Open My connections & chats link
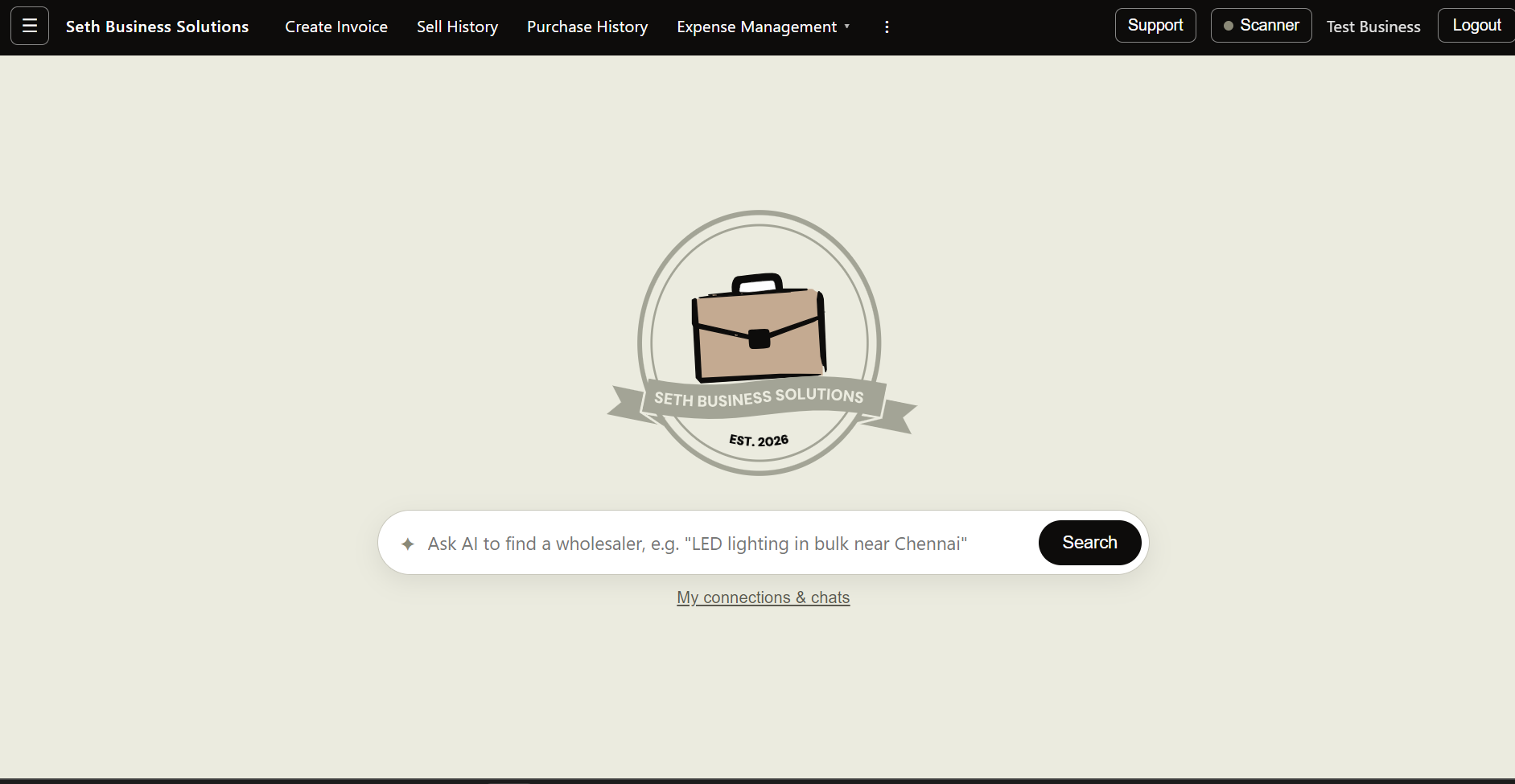Viewport: 1515px width, 784px height. (763, 597)
